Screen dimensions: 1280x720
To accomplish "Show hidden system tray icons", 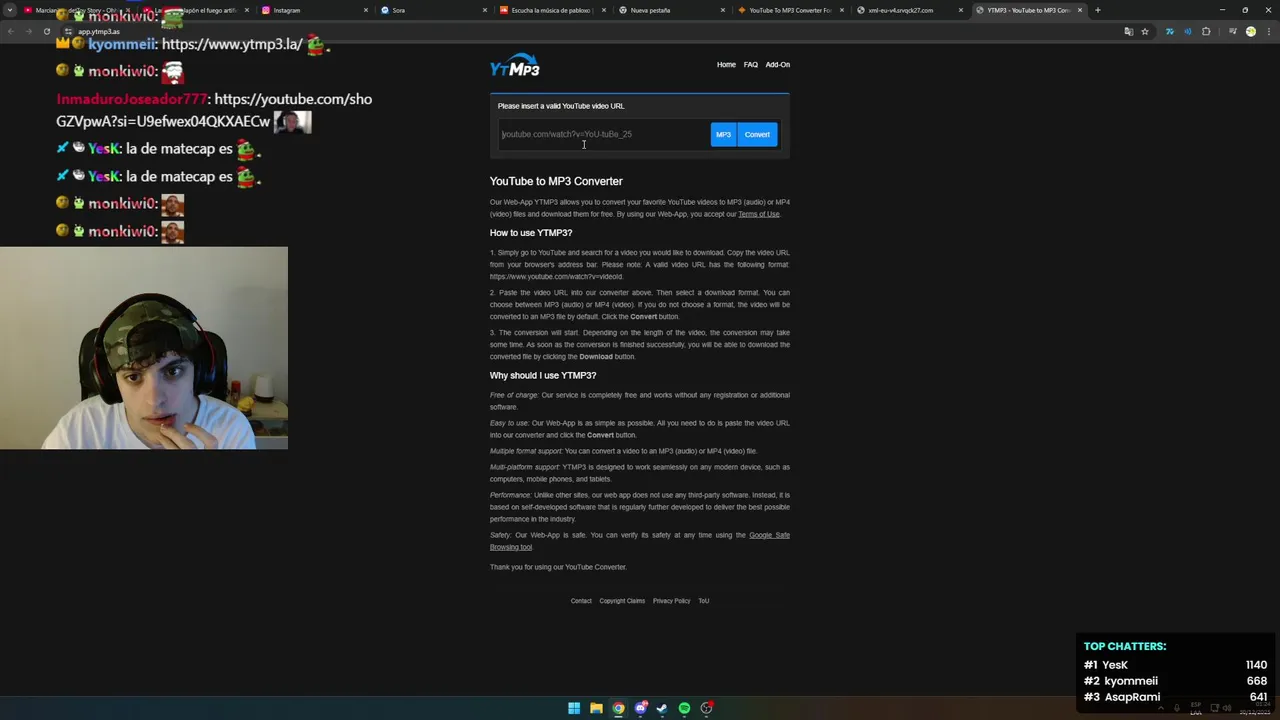I will tap(1161, 708).
